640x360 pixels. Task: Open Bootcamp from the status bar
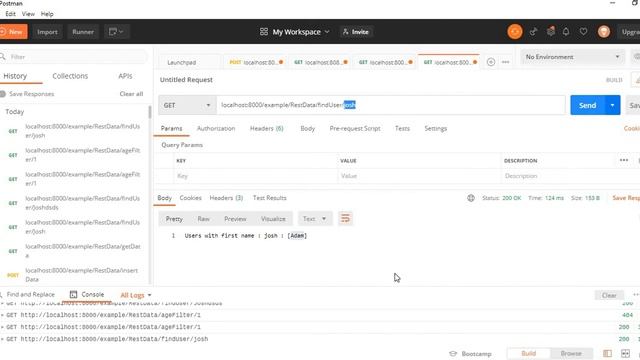coord(470,354)
